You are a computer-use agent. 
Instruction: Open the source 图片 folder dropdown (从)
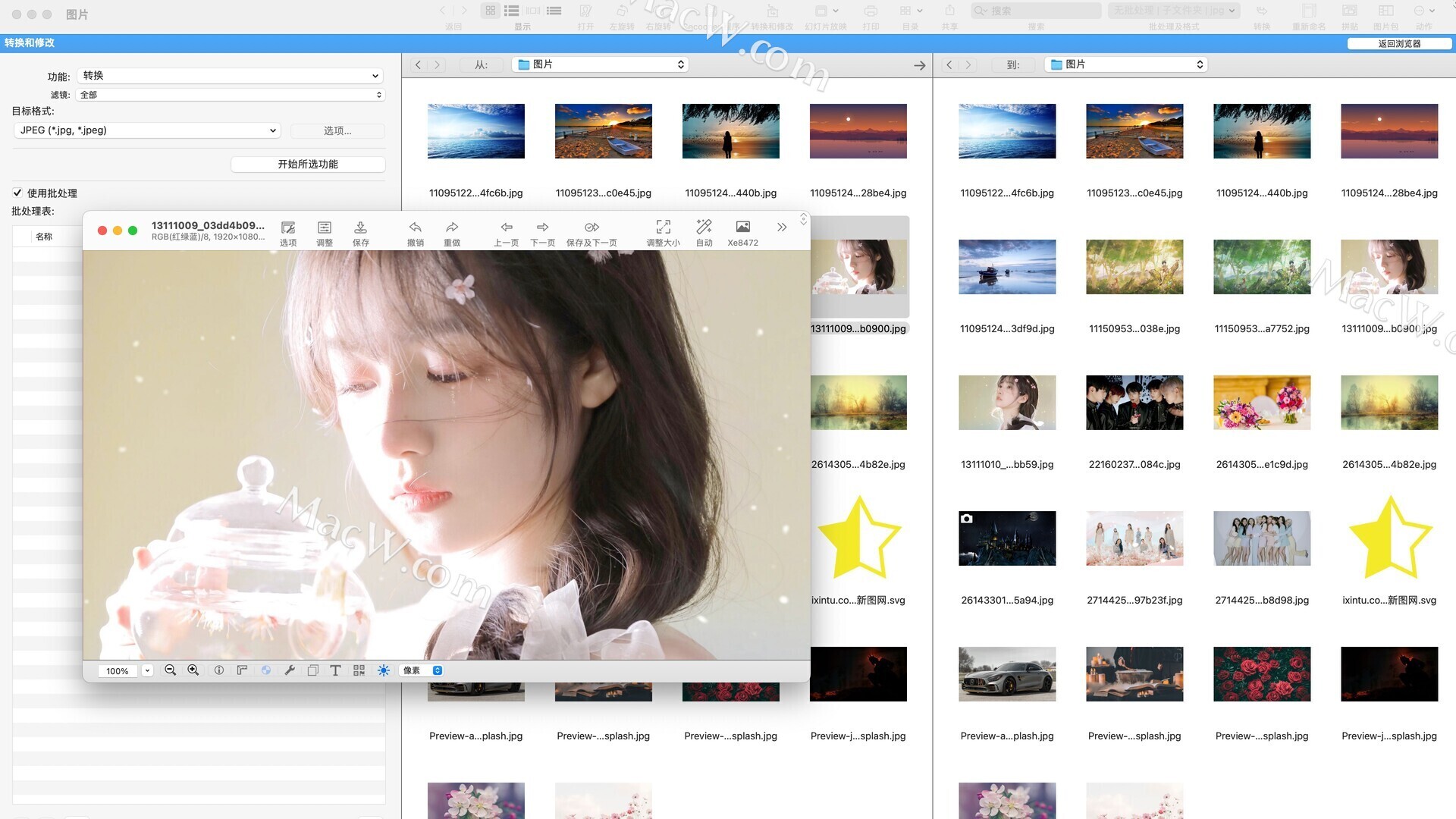click(600, 64)
